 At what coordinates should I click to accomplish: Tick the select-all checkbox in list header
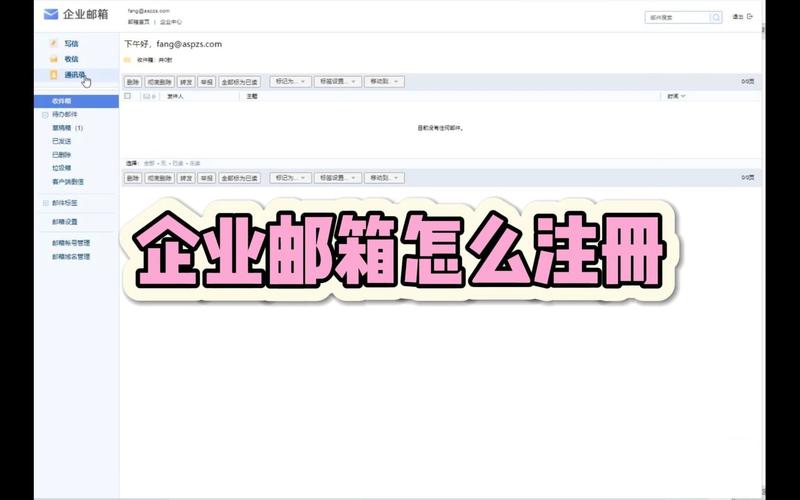[x=127, y=96]
